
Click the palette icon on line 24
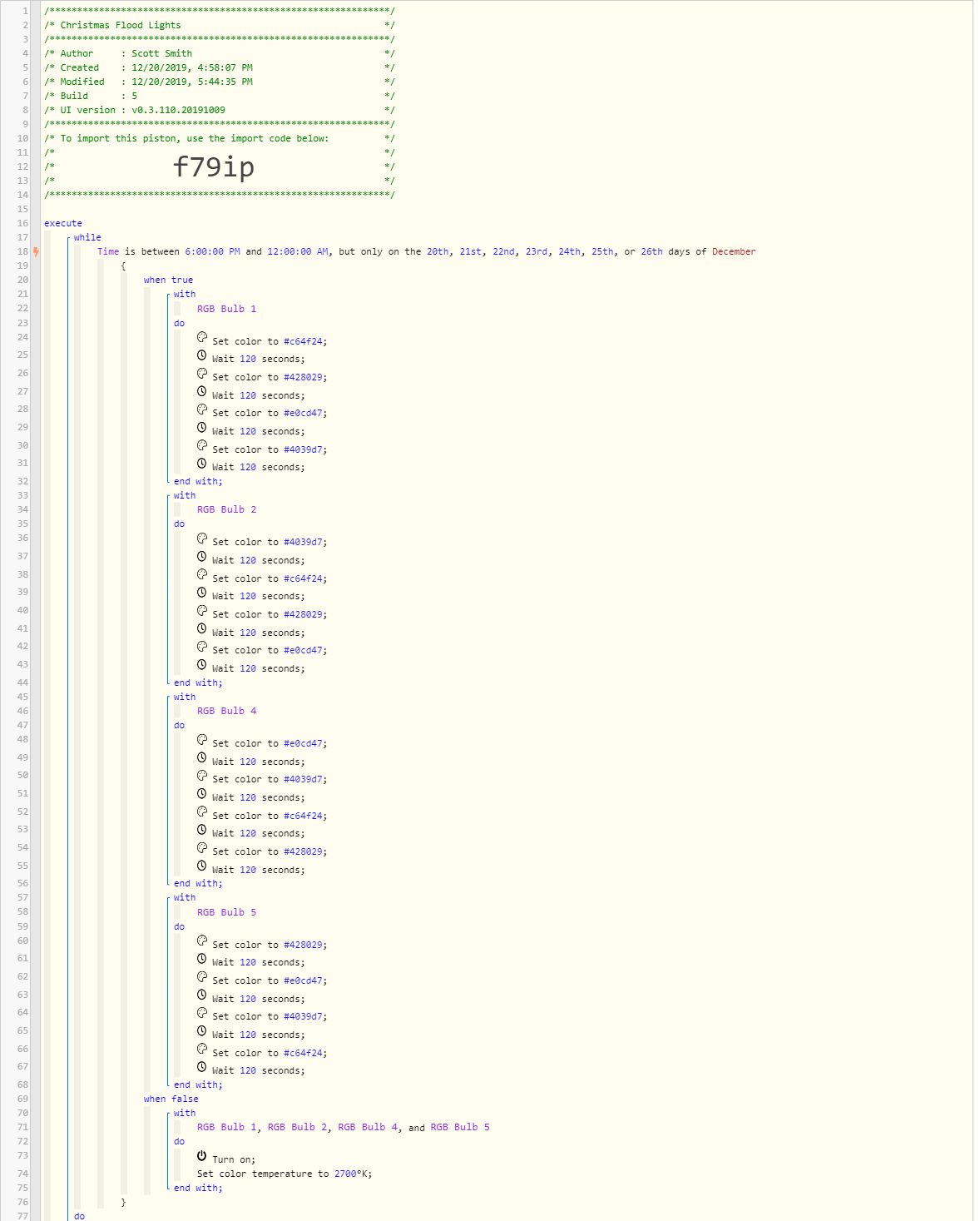click(x=202, y=337)
